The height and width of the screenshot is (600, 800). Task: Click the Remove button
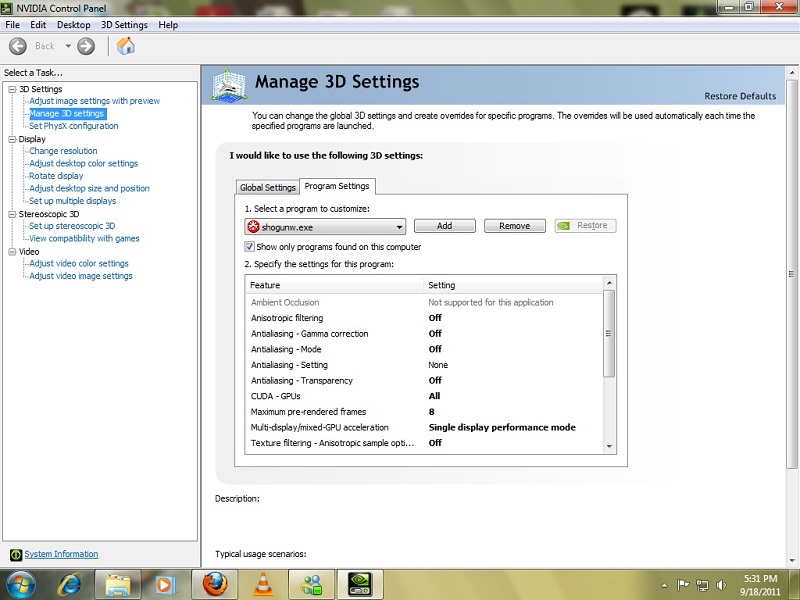coord(514,226)
